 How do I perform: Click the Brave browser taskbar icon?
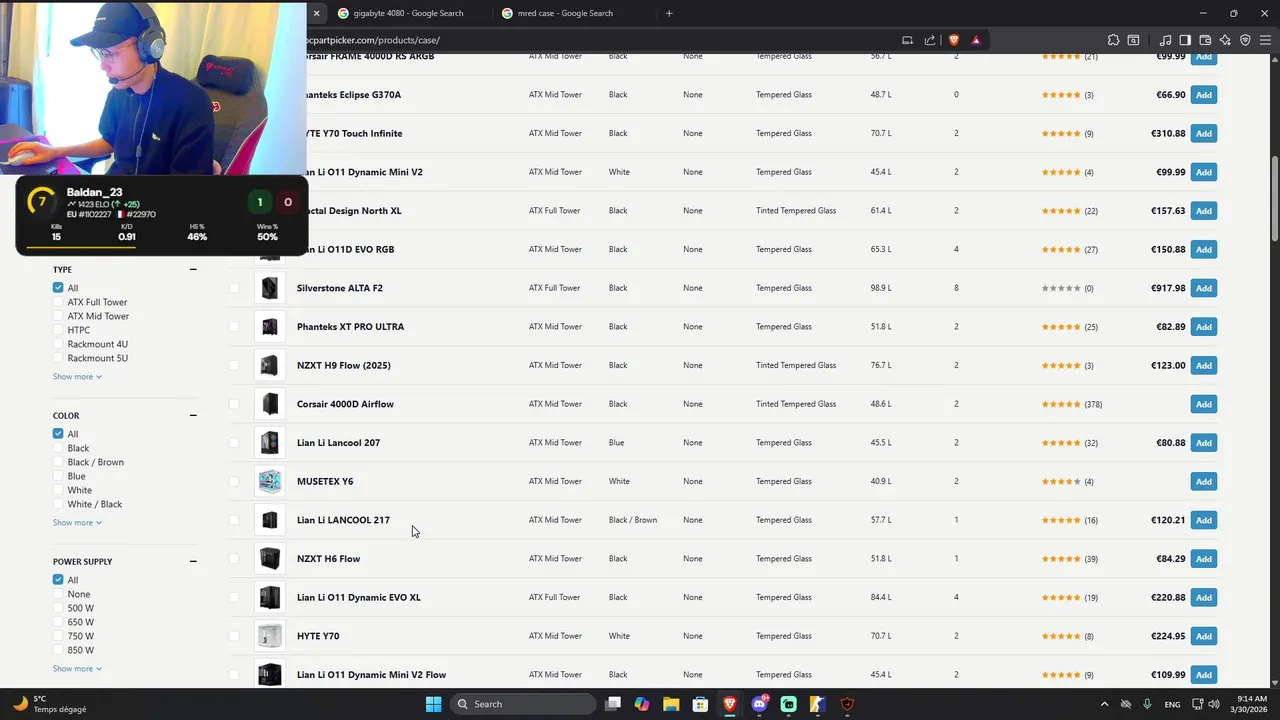730,704
